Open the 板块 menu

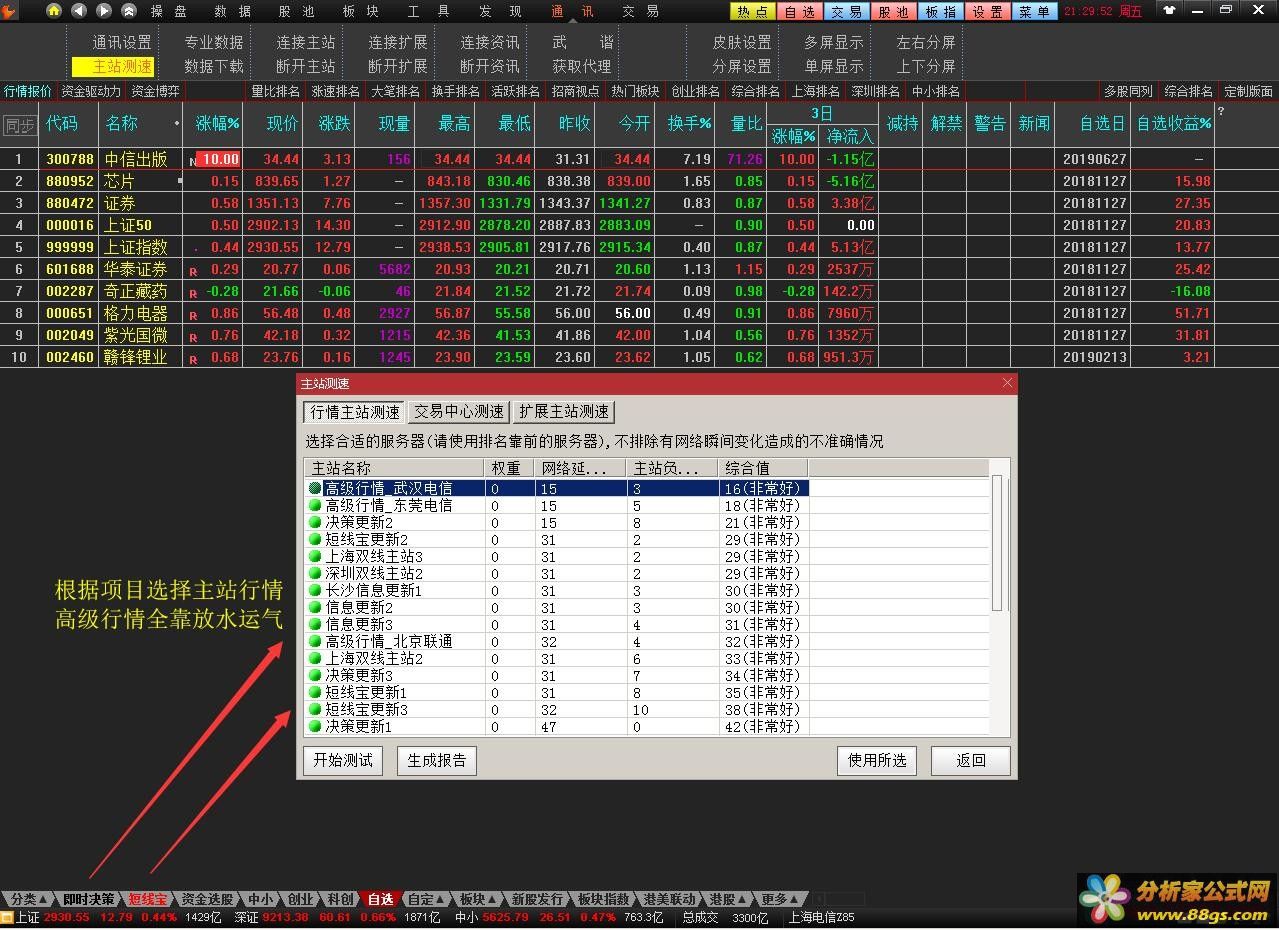361,11
